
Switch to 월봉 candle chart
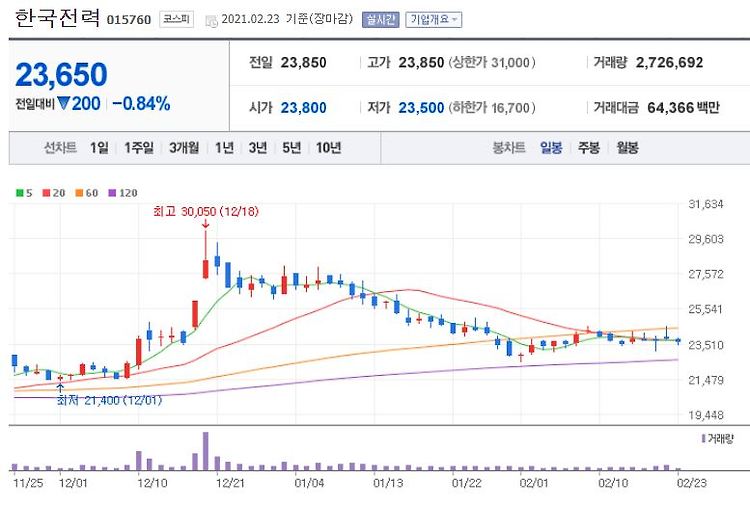point(627,148)
